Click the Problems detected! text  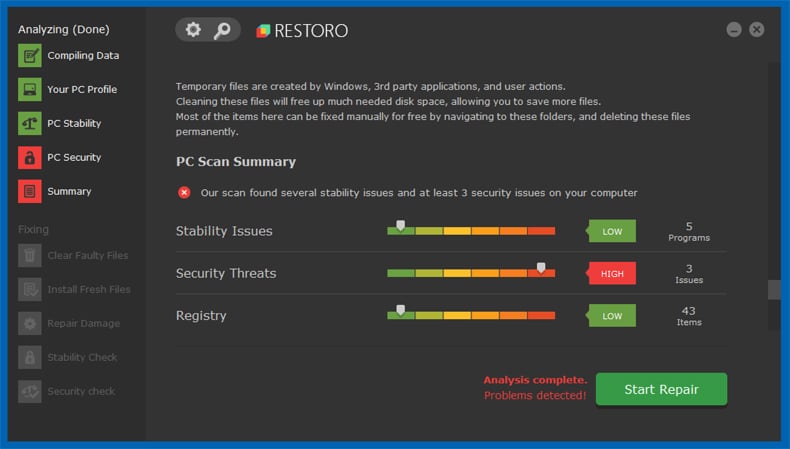click(535, 396)
